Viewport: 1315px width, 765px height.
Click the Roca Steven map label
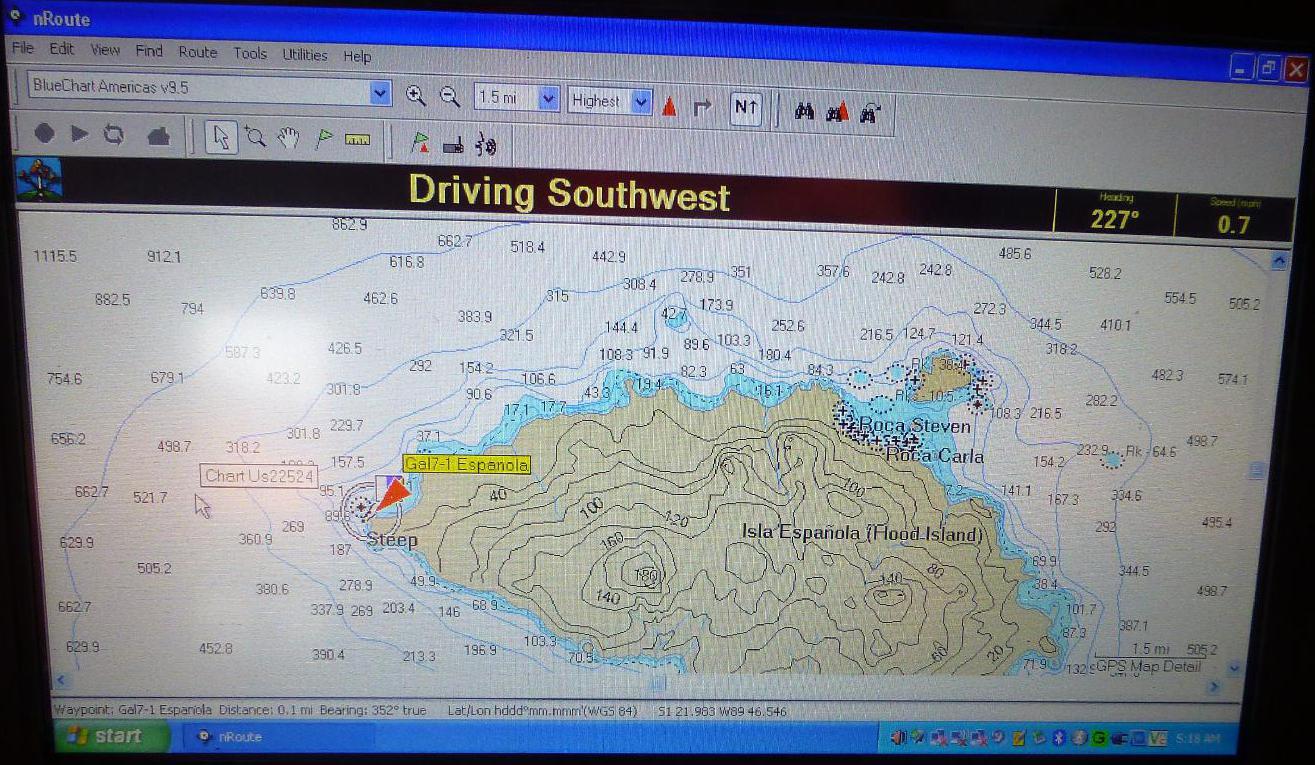point(915,427)
